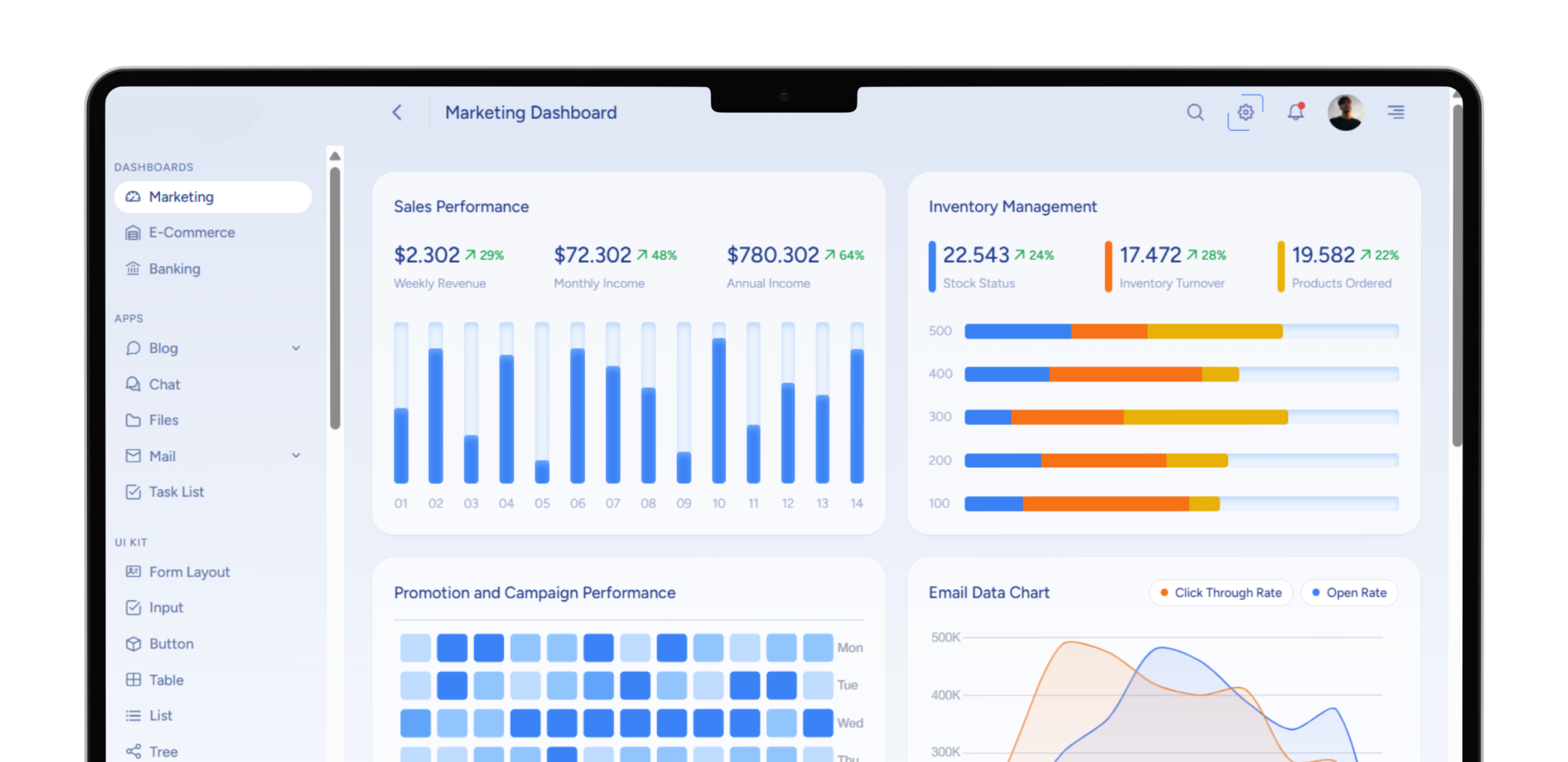
Task: Click the Files folder icon in sidebar
Action: pos(133,420)
